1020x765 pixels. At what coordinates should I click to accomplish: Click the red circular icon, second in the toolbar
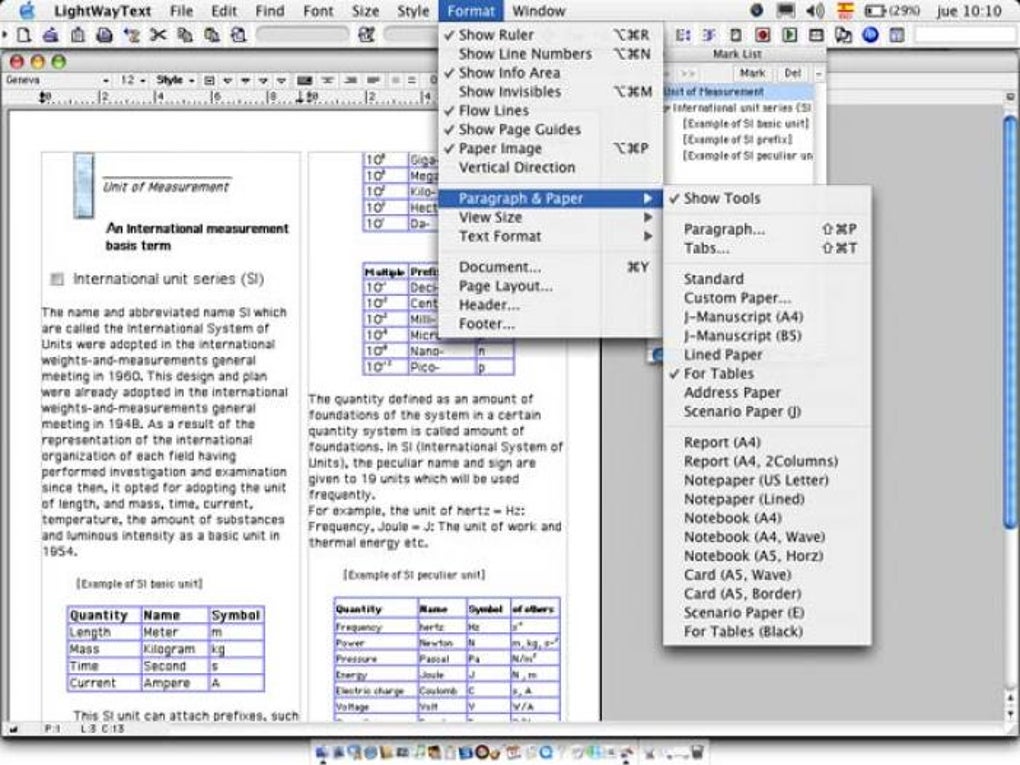pos(51,34)
